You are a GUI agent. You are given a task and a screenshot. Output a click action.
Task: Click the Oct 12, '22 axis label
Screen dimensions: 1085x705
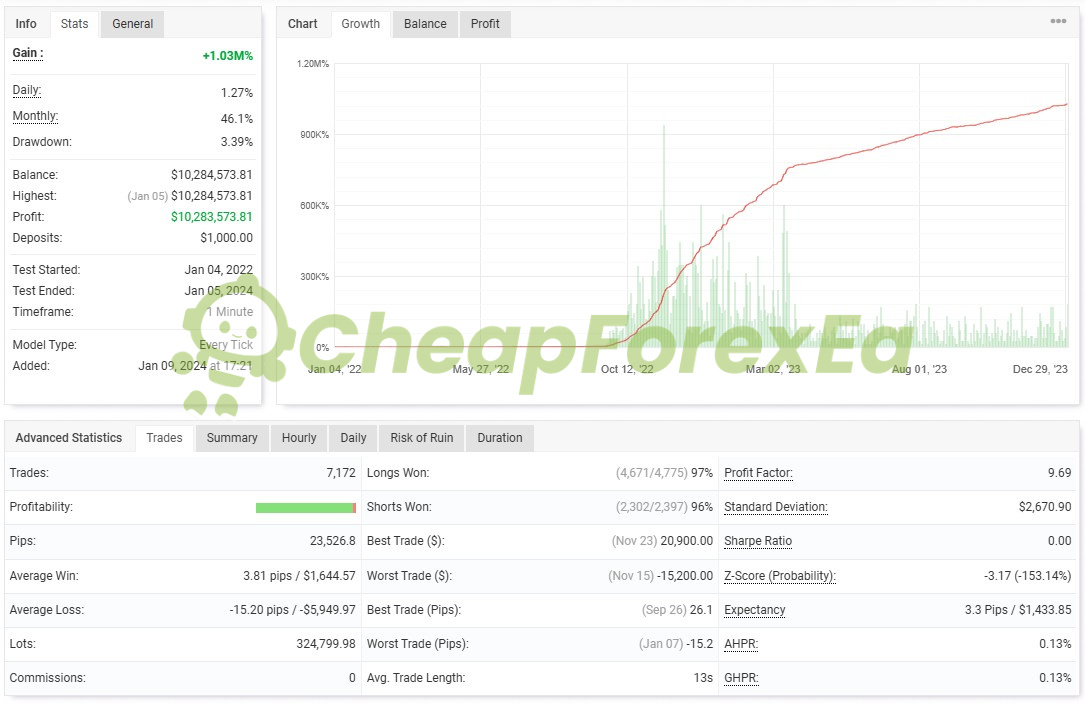pos(627,369)
